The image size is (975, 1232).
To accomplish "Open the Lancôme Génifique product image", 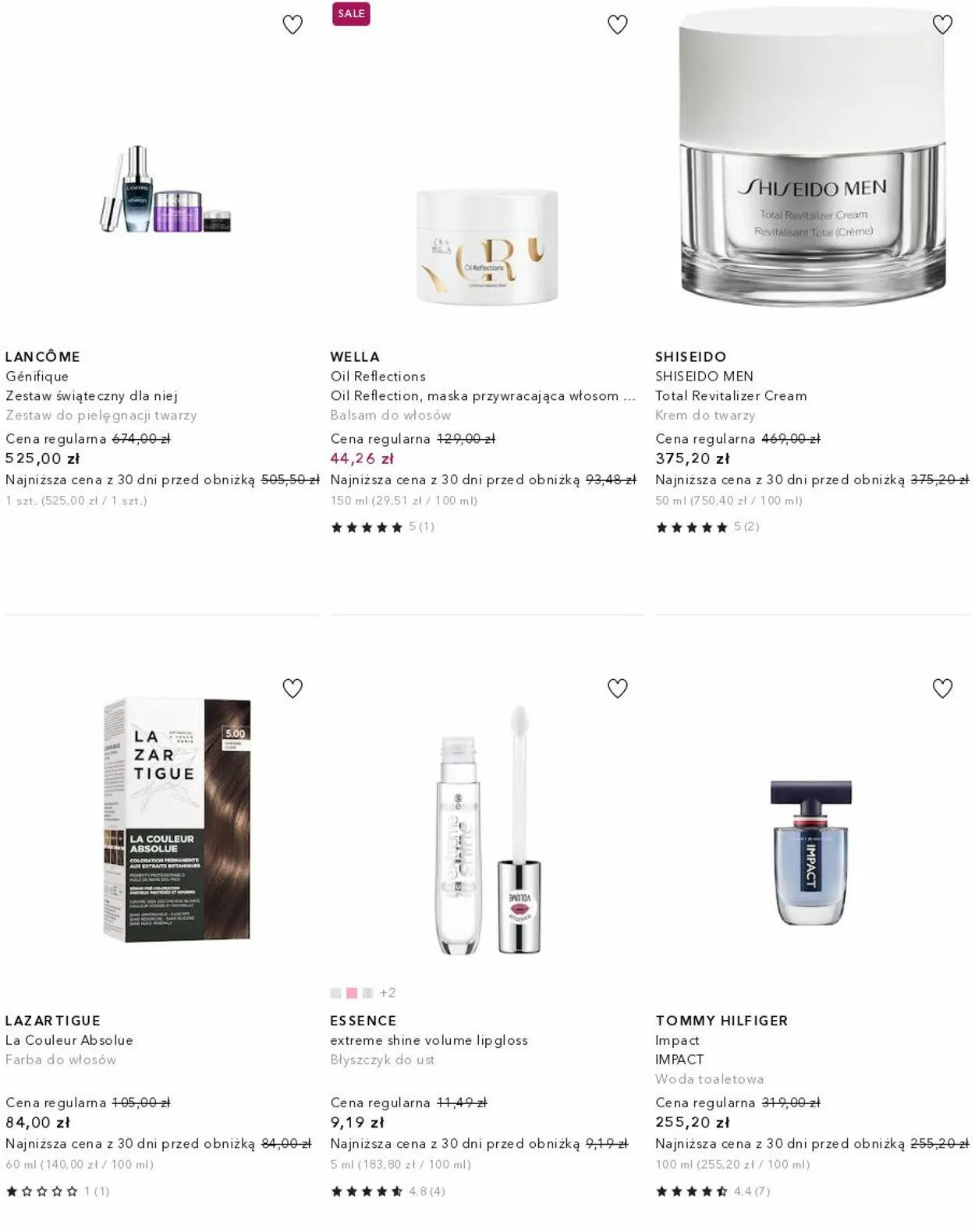I will tap(165, 189).
